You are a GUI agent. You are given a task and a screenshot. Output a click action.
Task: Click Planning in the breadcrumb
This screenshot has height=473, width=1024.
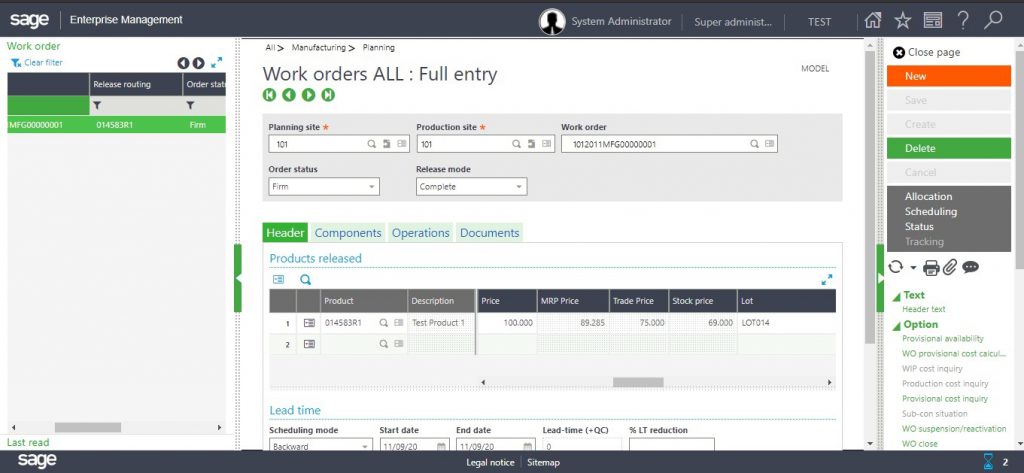[379, 48]
